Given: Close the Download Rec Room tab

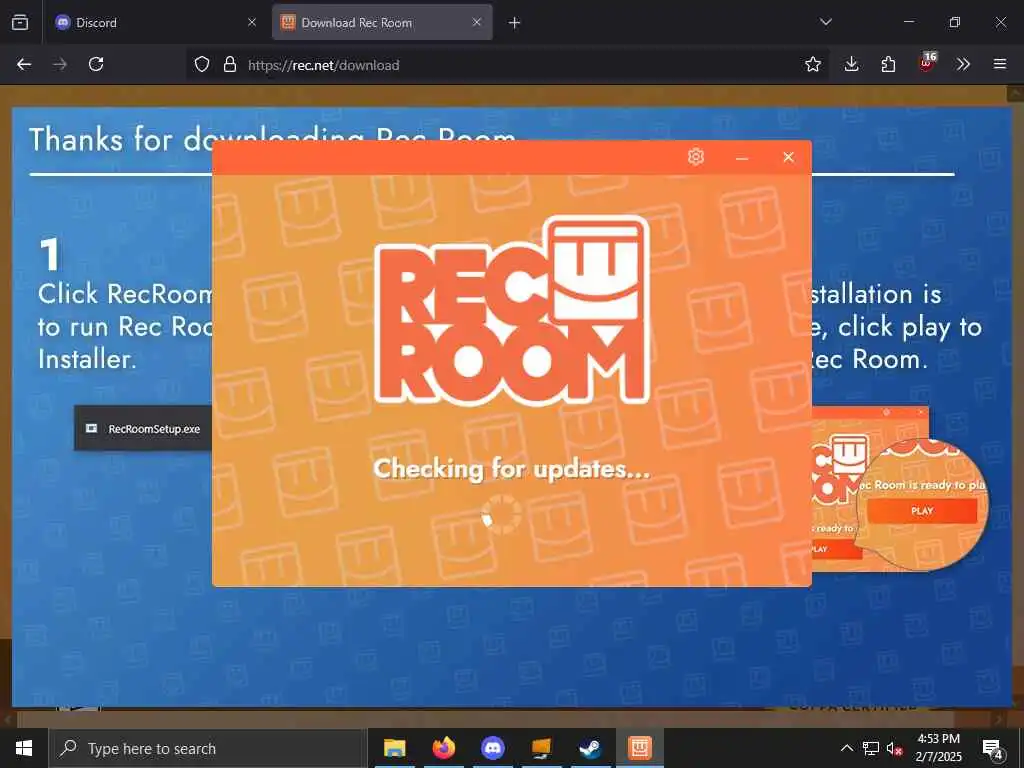Looking at the screenshot, I should click(x=477, y=22).
